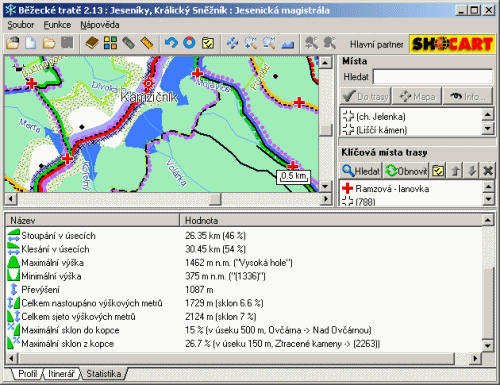The image size is (500, 385).
Task: Select Celkem sjeto výškových metrů row
Action: click(244, 317)
